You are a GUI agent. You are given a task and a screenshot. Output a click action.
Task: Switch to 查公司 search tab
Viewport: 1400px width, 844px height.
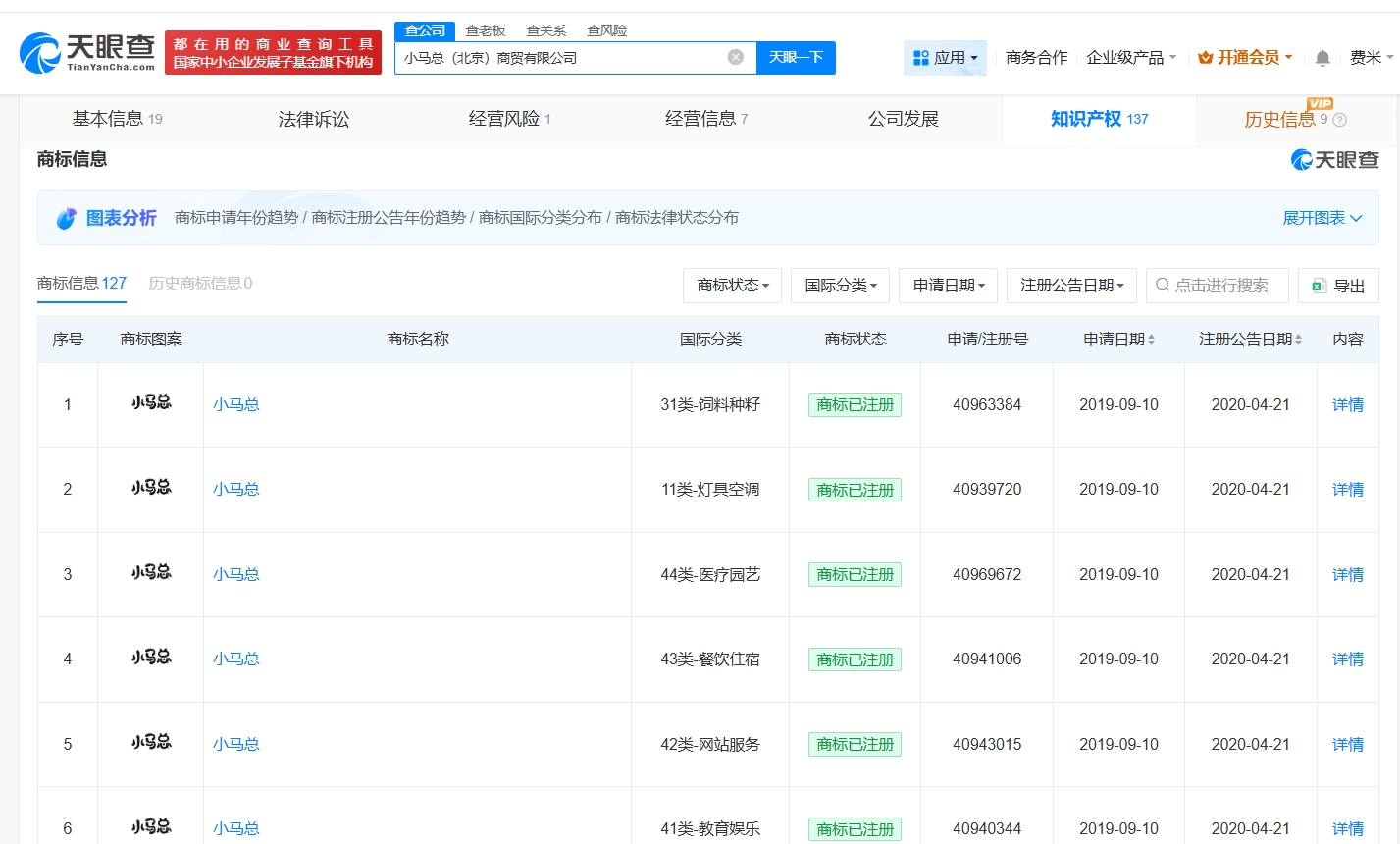point(425,30)
